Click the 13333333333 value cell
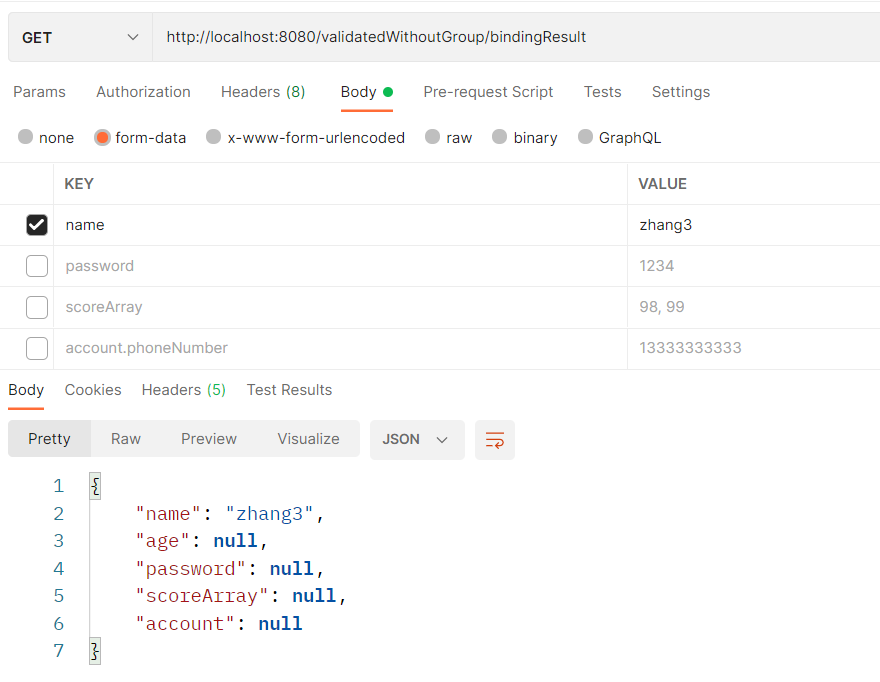Viewport: 880px width, 682px height. pyautogui.click(x=754, y=349)
